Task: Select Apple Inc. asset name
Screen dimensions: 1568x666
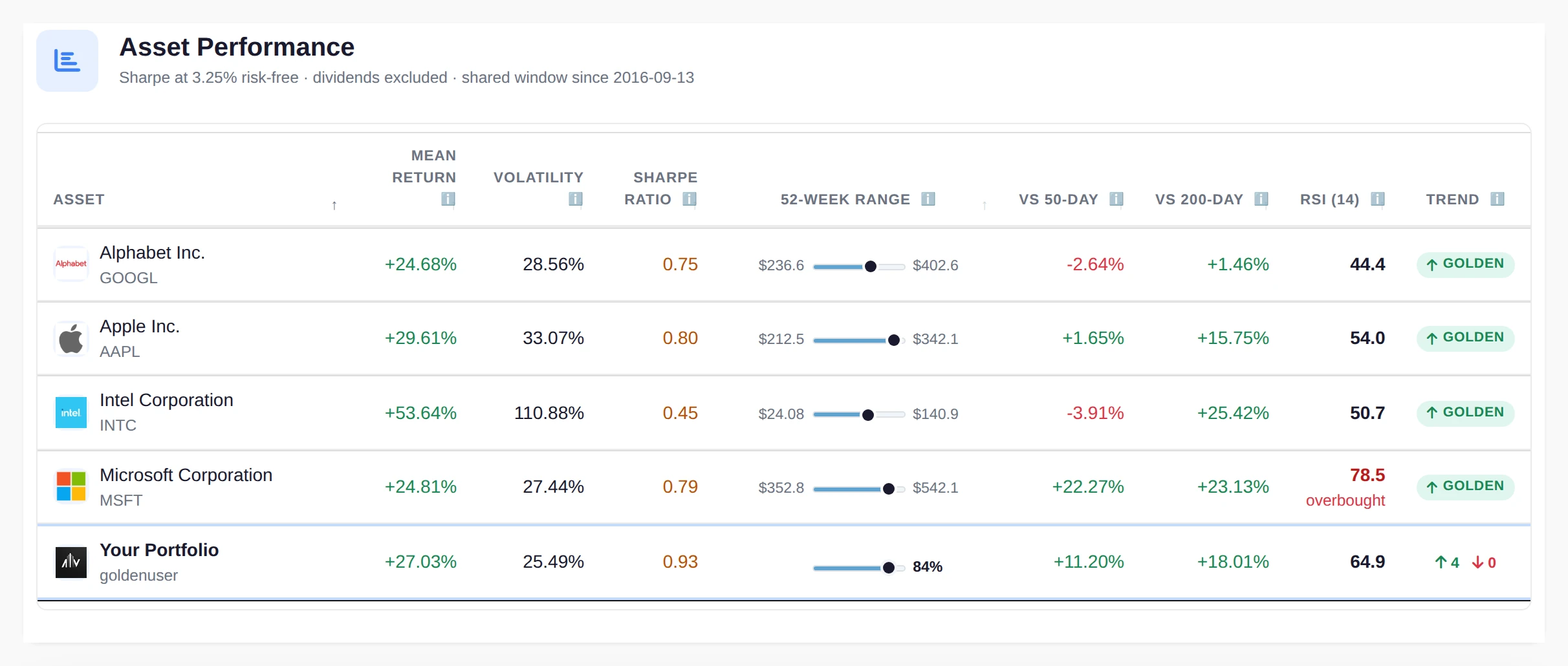Action: click(x=140, y=327)
